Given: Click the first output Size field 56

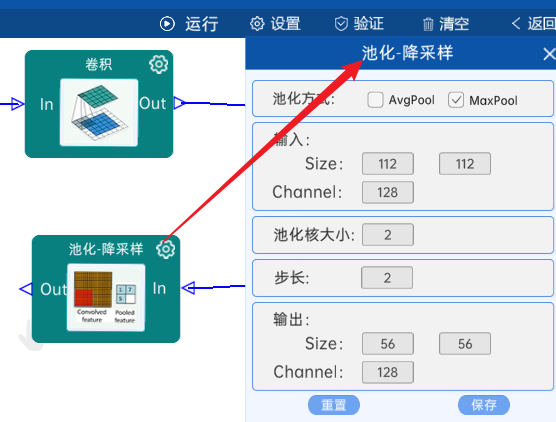Looking at the screenshot, I should tap(388, 343).
